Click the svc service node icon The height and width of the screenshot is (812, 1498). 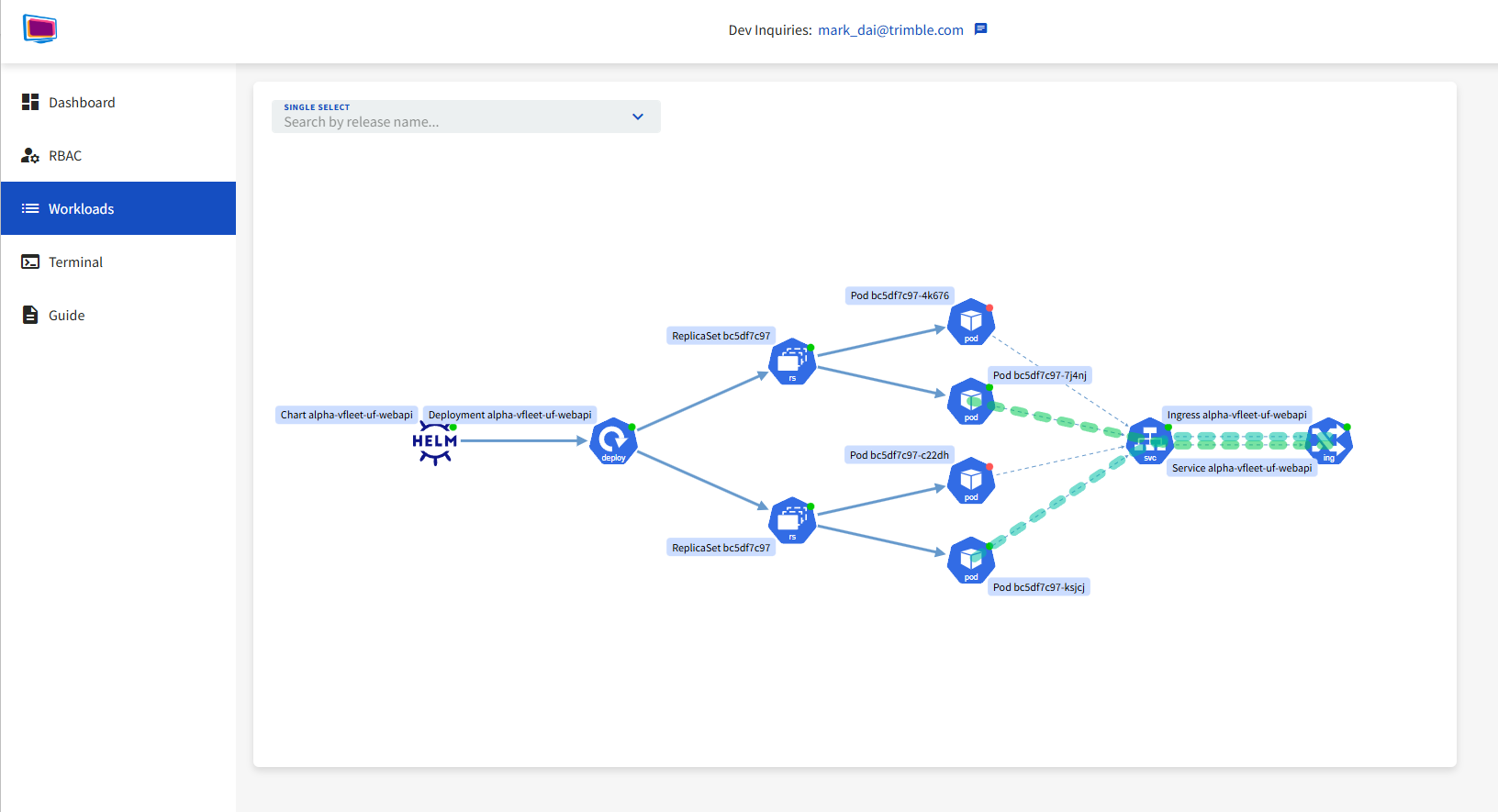(1149, 441)
